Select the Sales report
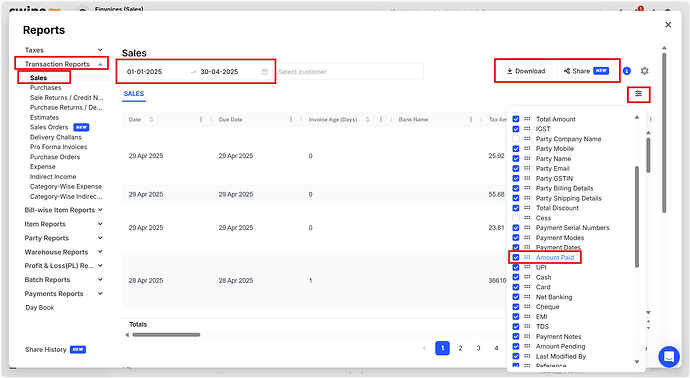Viewport: 690px width, 378px height. coord(38,77)
